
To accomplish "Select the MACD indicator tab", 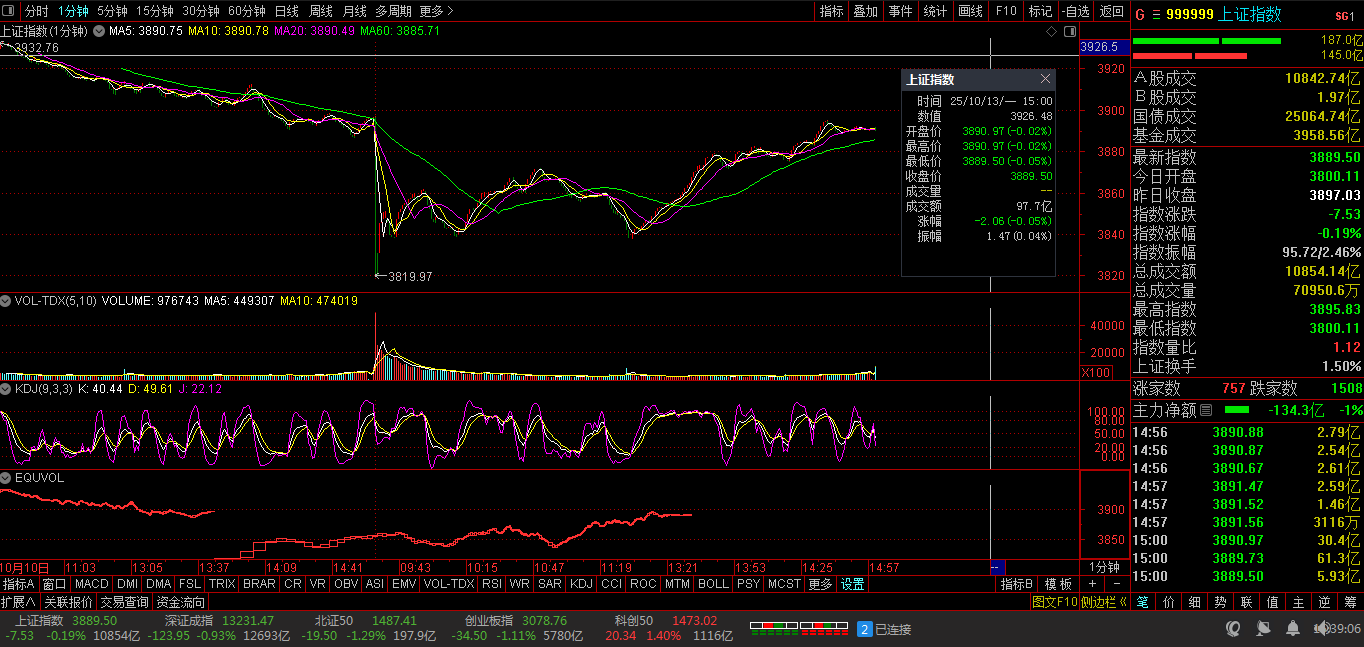I will pos(91,584).
